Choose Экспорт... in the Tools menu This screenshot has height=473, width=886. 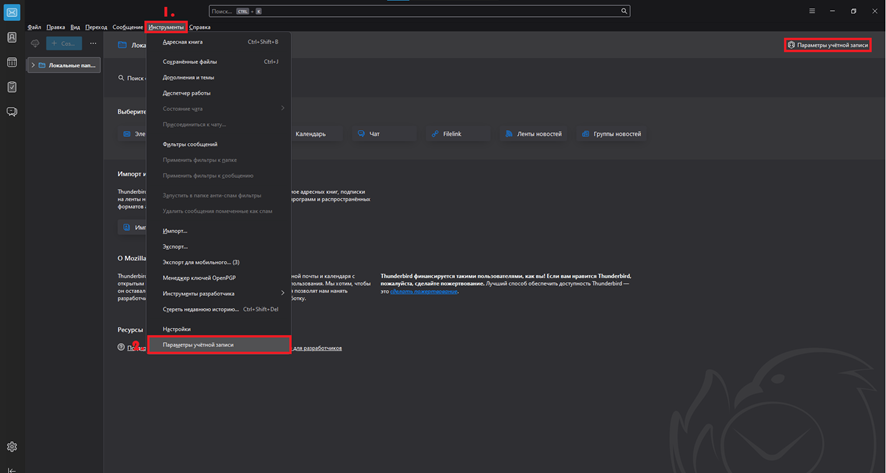click(219, 247)
